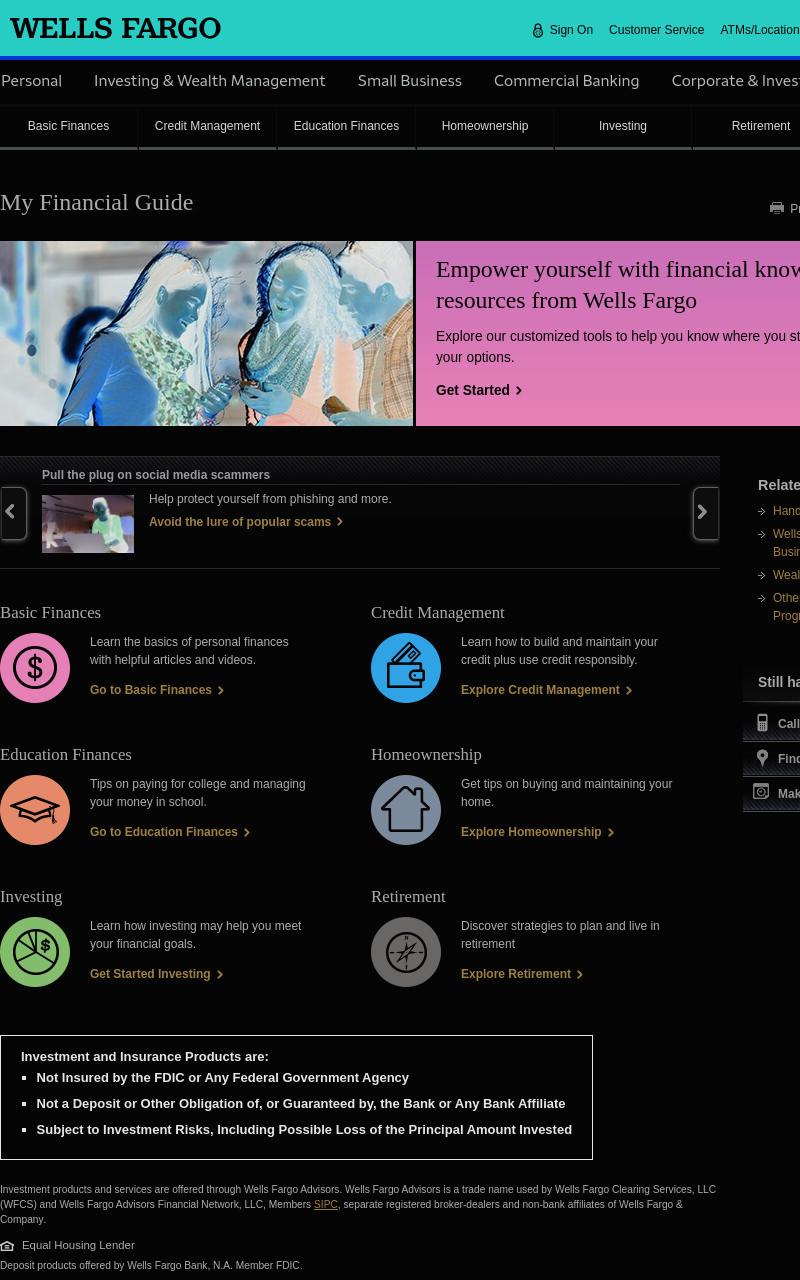Switch to the Investing tab
Image resolution: width=800 pixels, height=1280 pixels.
pos(623,126)
